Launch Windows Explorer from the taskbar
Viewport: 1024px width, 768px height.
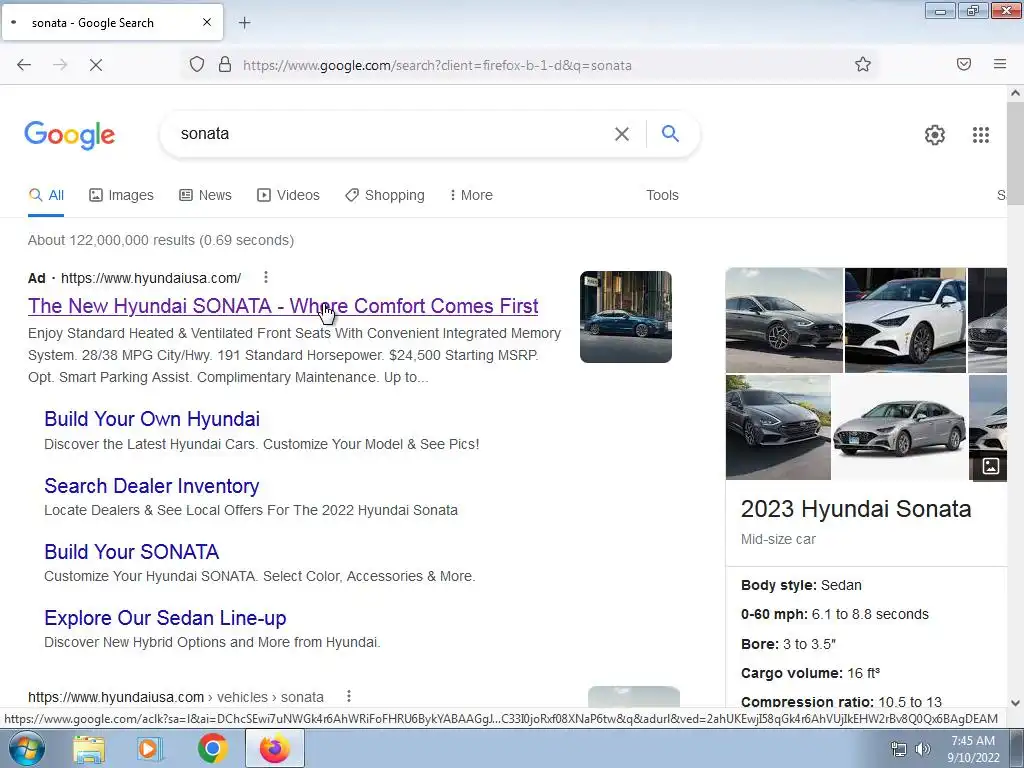(x=89, y=749)
